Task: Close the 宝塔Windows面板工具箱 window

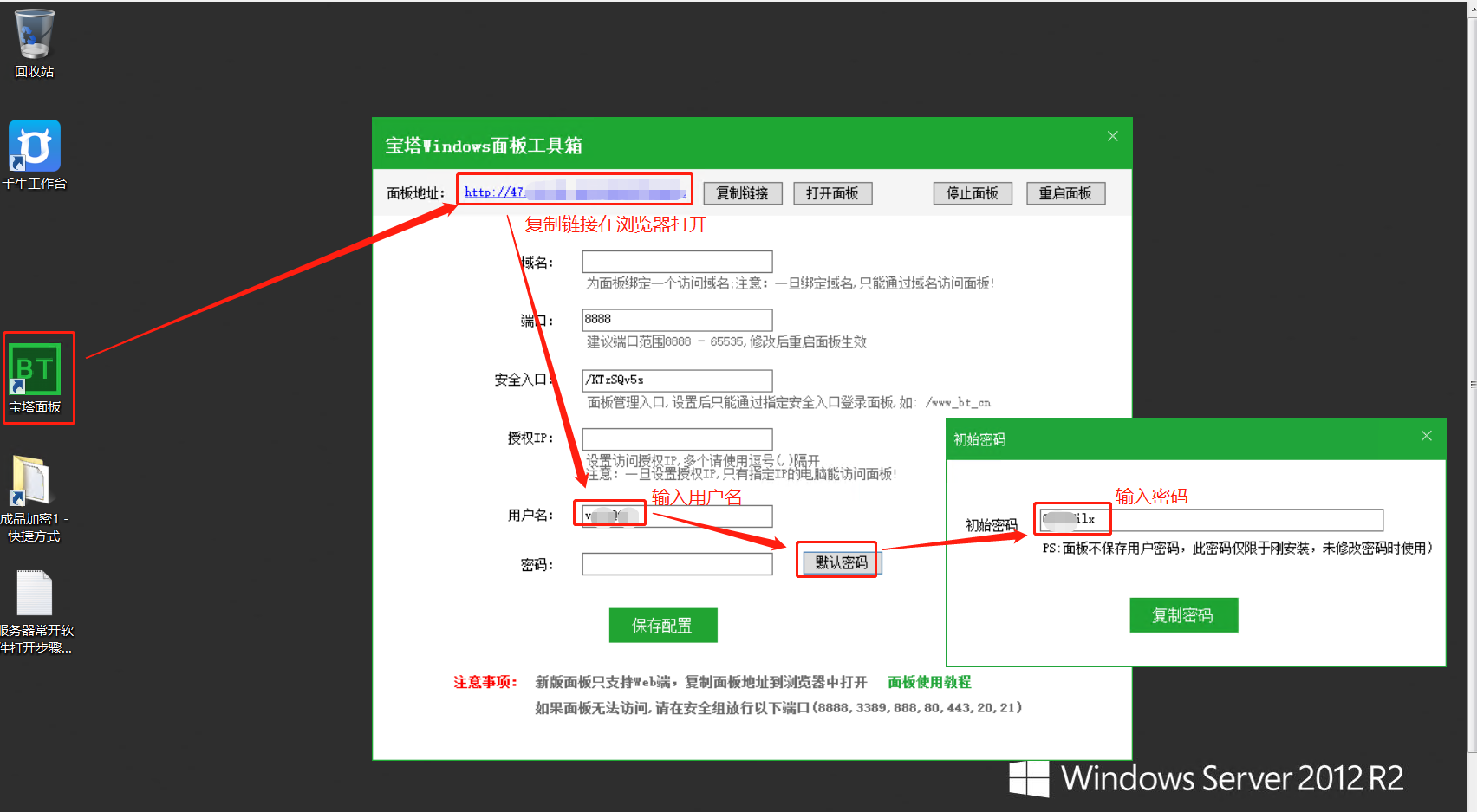Action: pos(1113,136)
